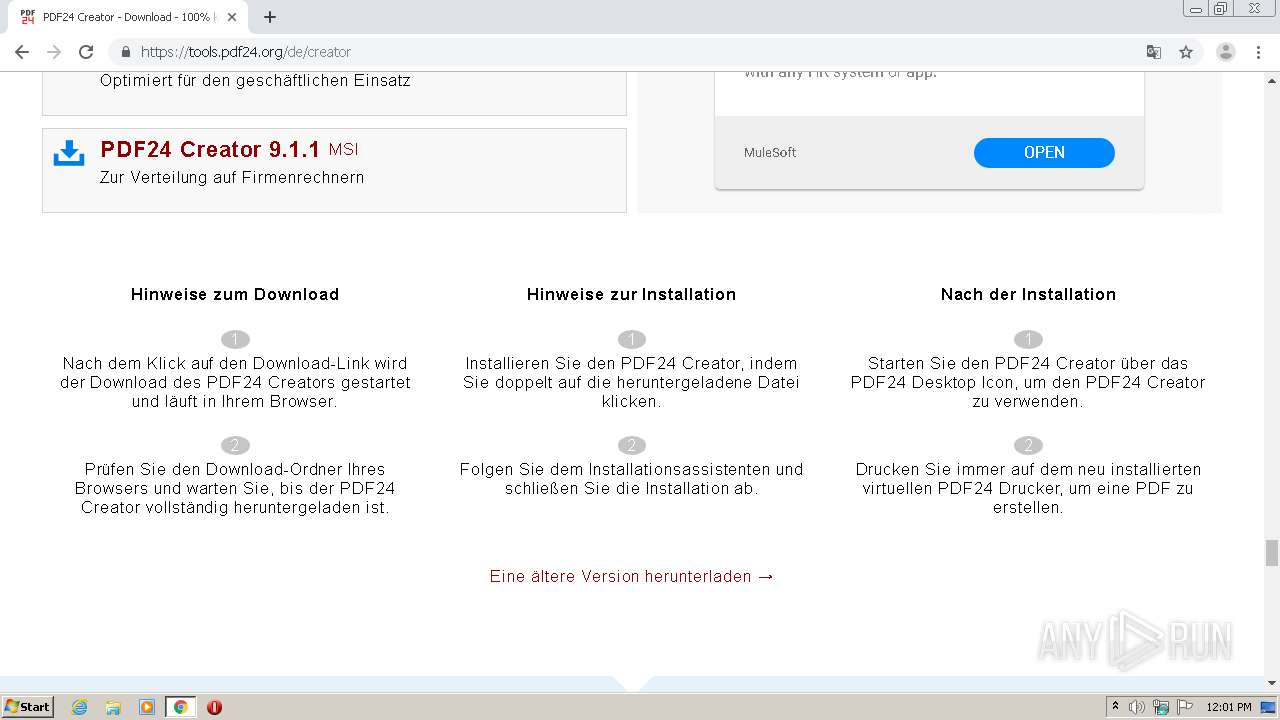Click step 2 badge under Hinweise zur Installation
The width and height of the screenshot is (1280, 720).
pyautogui.click(x=631, y=445)
